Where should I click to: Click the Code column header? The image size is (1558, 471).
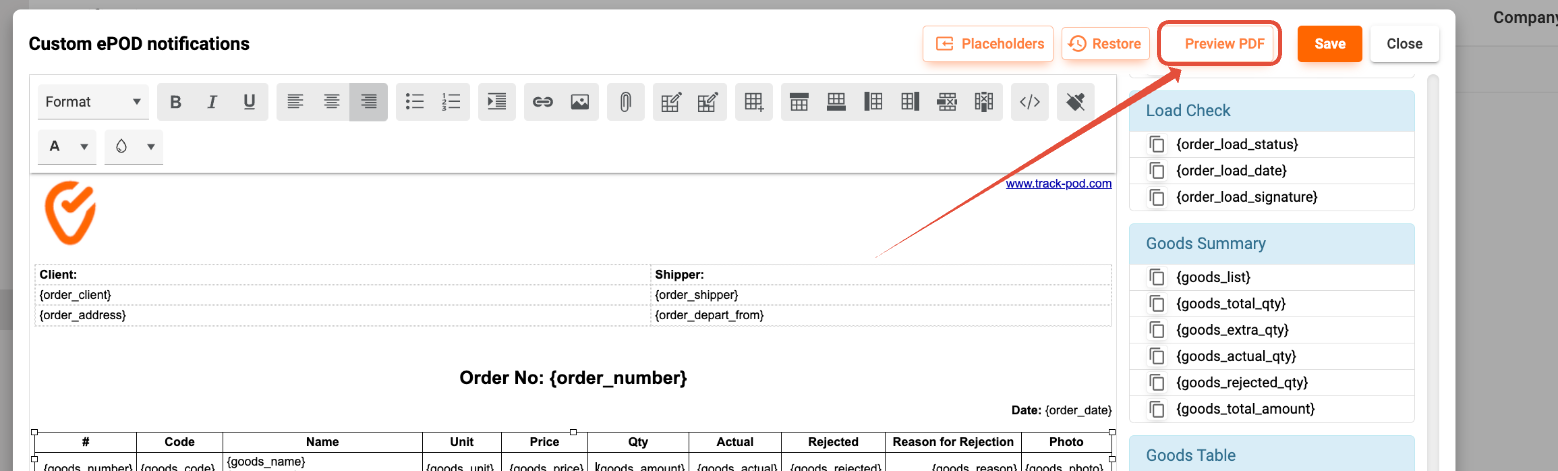coord(180,442)
